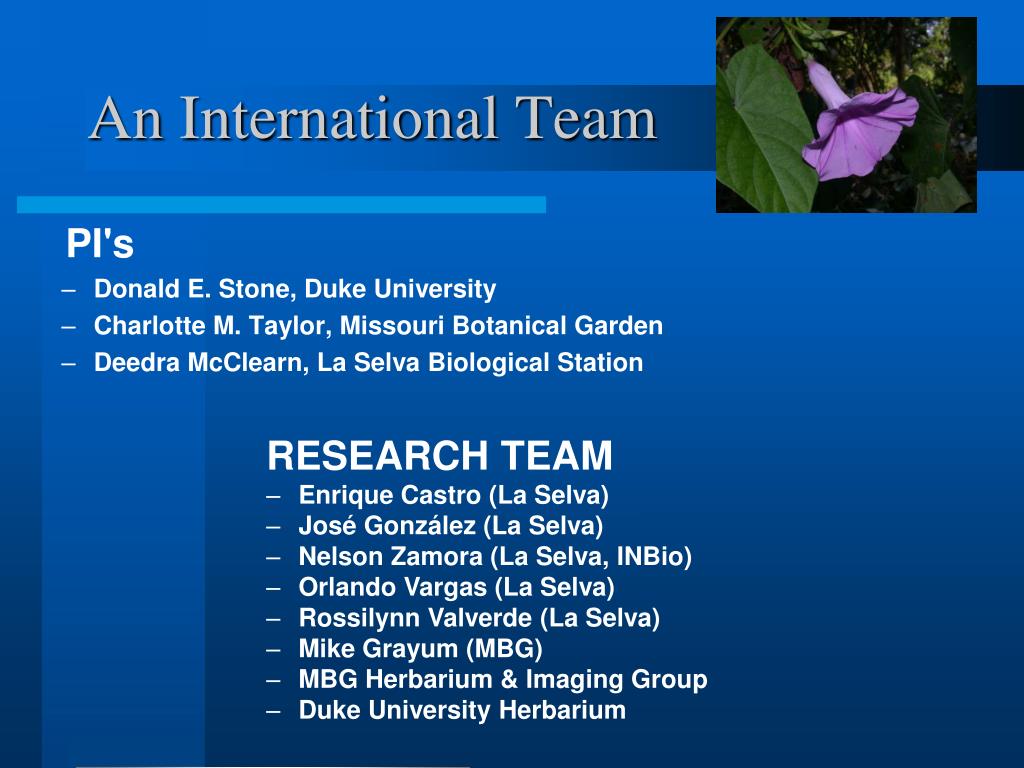Click the purple flower photo

[x=846, y=115]
